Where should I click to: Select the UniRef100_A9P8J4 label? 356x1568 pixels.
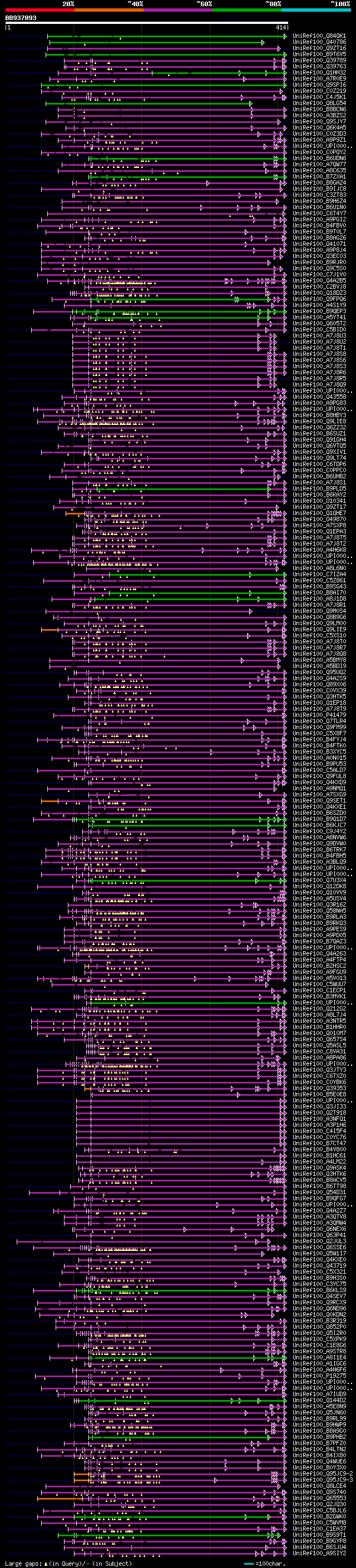pyautogui.click(x=319, y=250)
